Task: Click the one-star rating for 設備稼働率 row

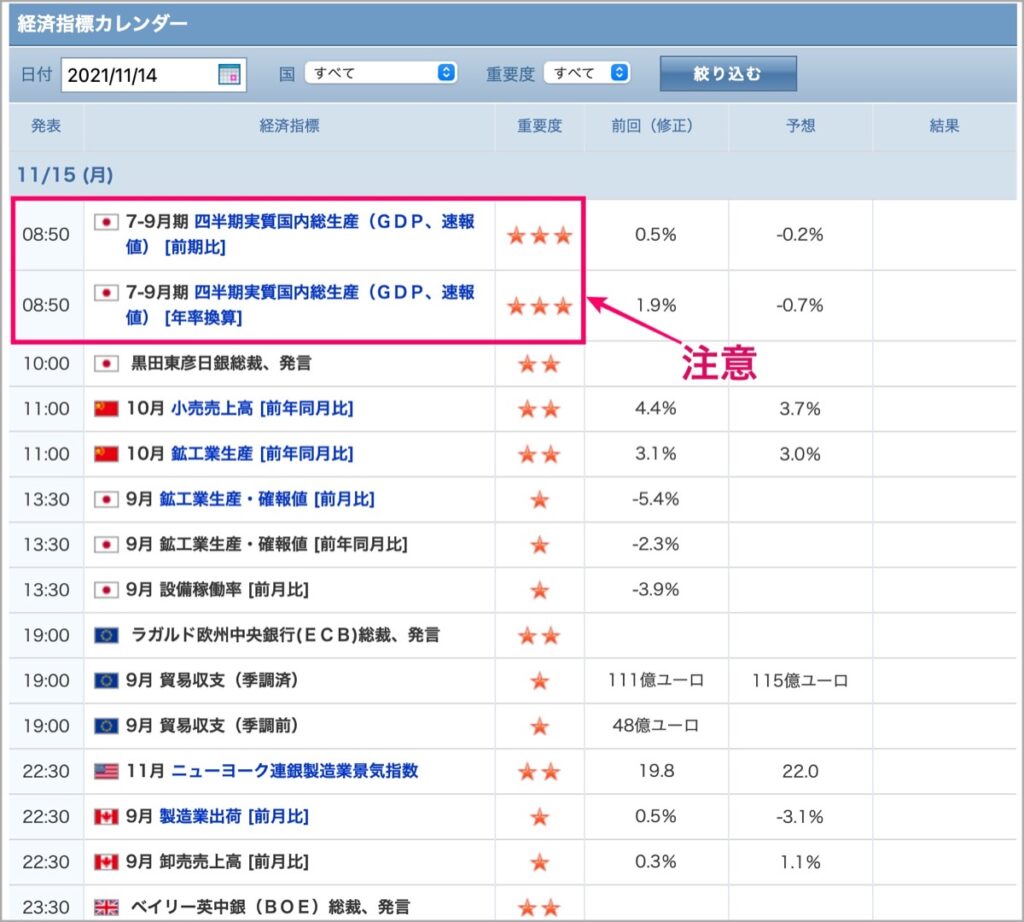Action: [539, 590]
